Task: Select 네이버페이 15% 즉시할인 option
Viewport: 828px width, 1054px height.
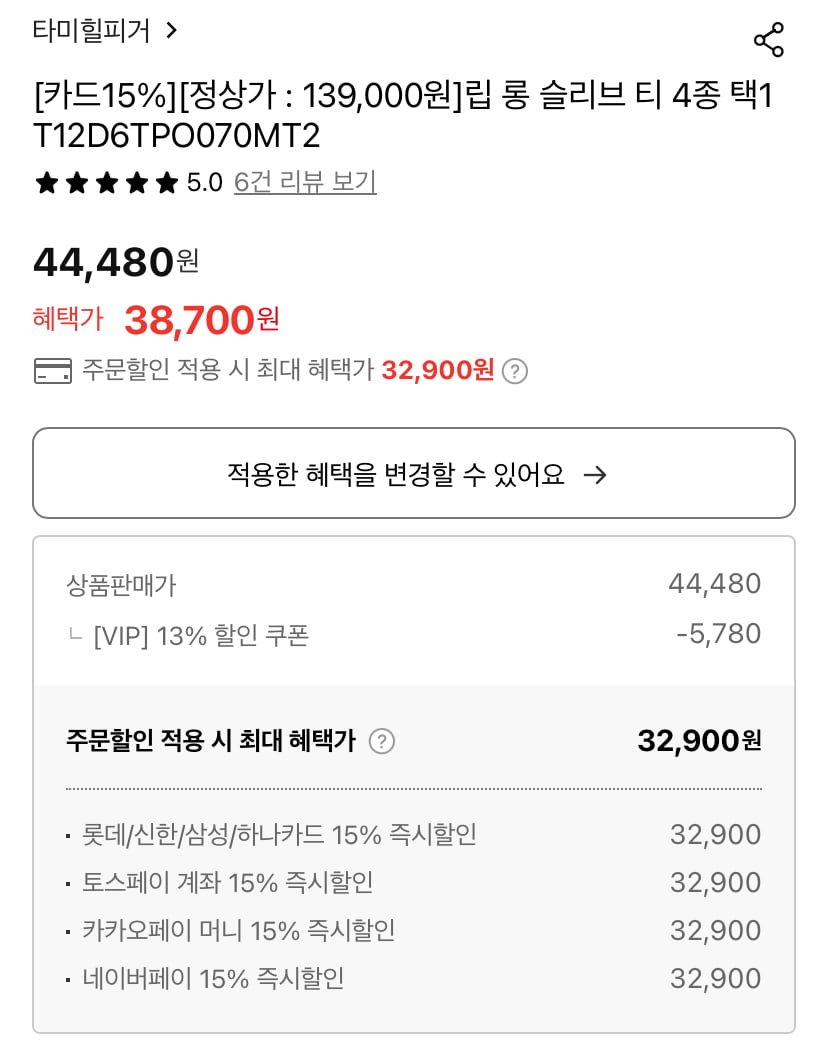Action: (x=213, y=979)
